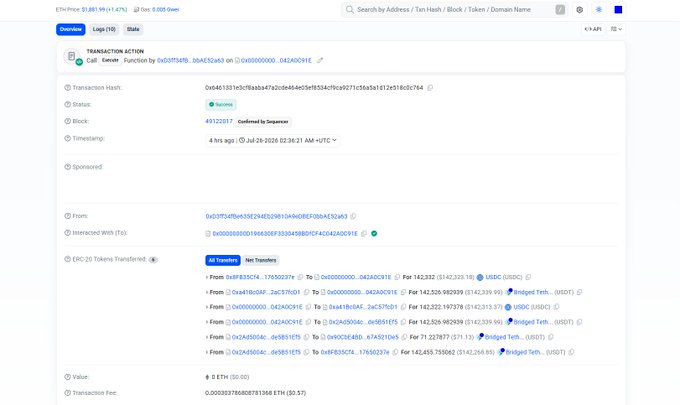Open block 49122017
Image resolution: width=680 pixels, height=405 pixels.
(219, 121)
